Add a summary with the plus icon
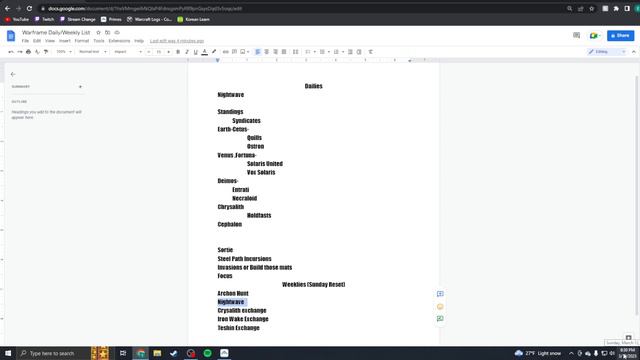 pos(80,87)
